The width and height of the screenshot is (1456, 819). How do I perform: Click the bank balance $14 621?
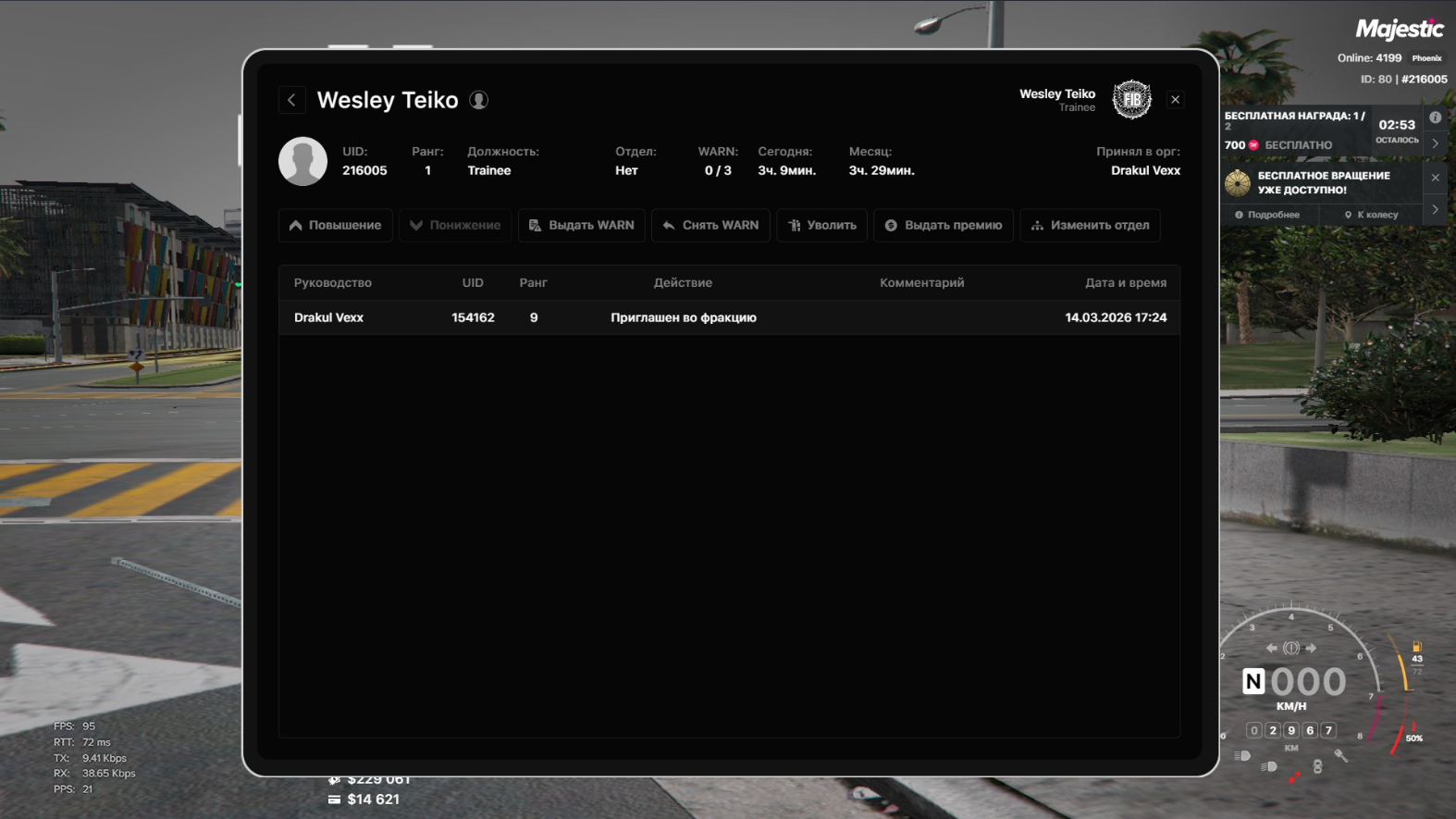(x=374, y=800)
